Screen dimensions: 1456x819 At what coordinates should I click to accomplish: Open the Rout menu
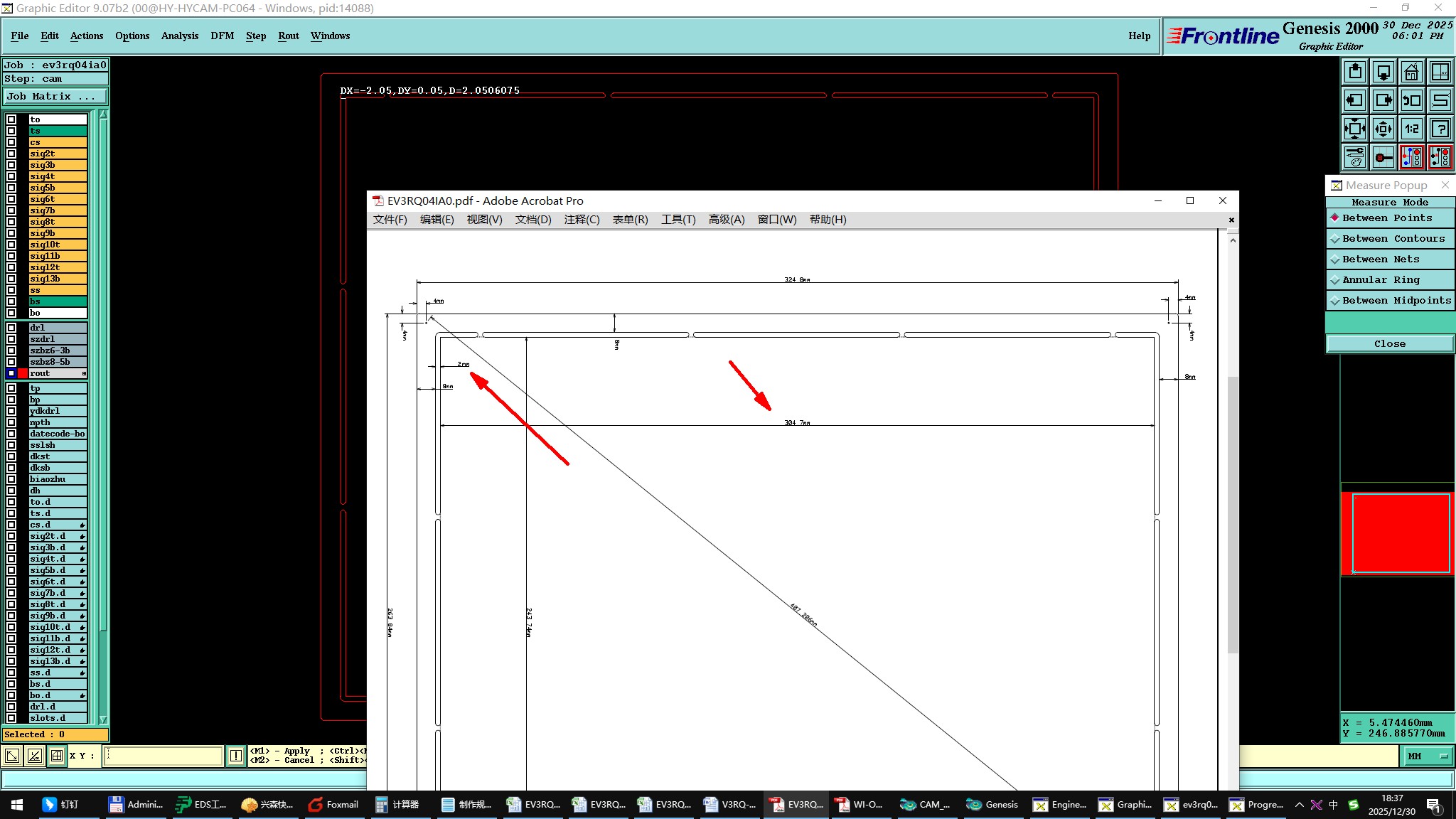[288, 36]
